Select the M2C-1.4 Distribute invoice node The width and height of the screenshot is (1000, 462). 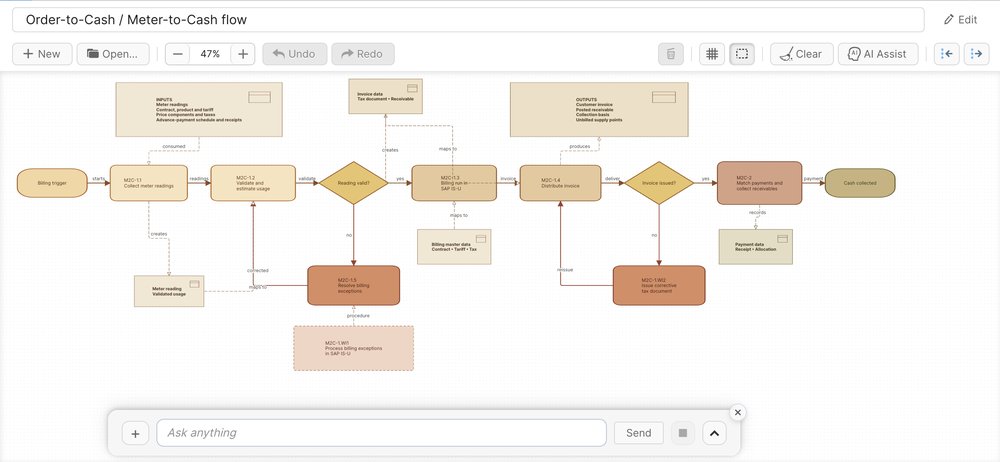pos(561,183)
